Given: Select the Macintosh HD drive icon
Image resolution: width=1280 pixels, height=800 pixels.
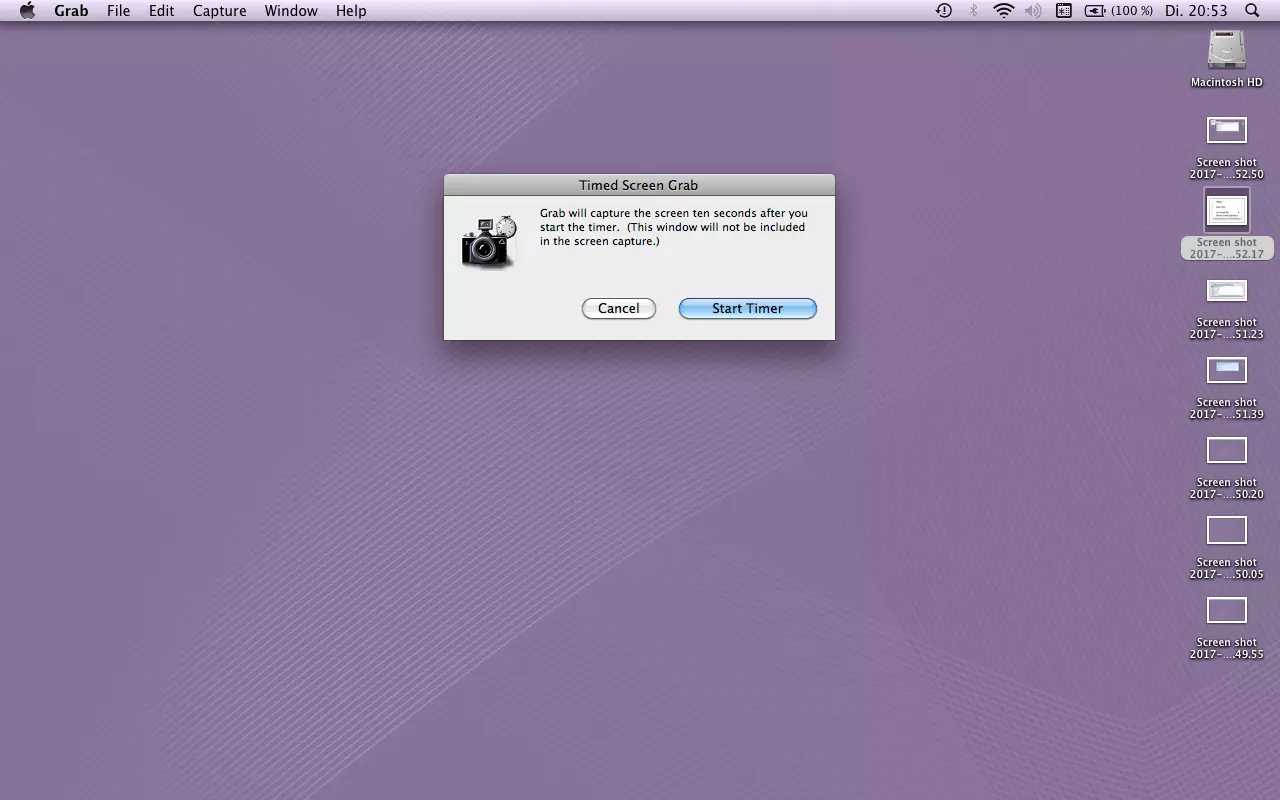Looking at the screenshot, I should [x=1227, y=50].
